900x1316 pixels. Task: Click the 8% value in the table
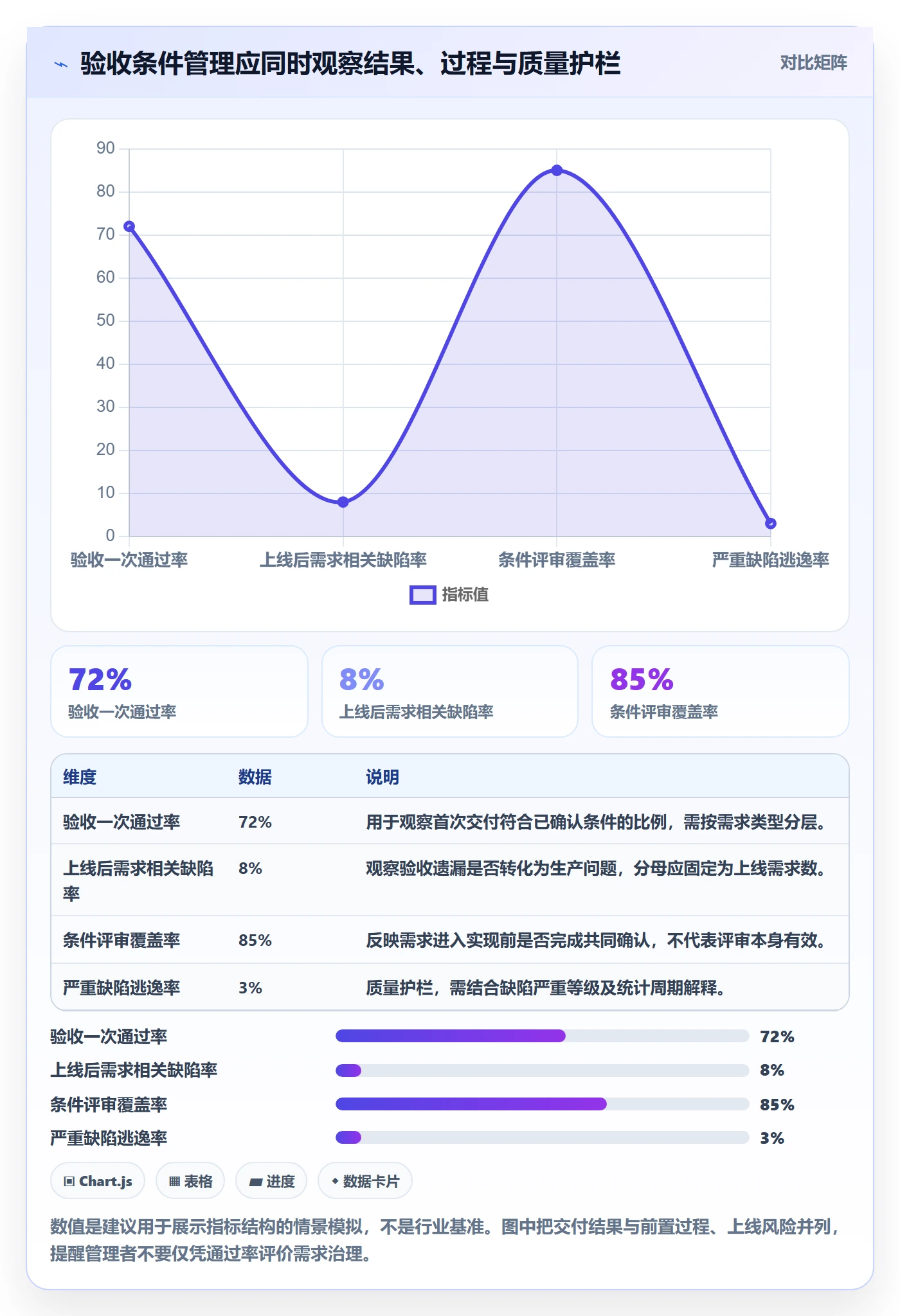(x=250, y=869)
